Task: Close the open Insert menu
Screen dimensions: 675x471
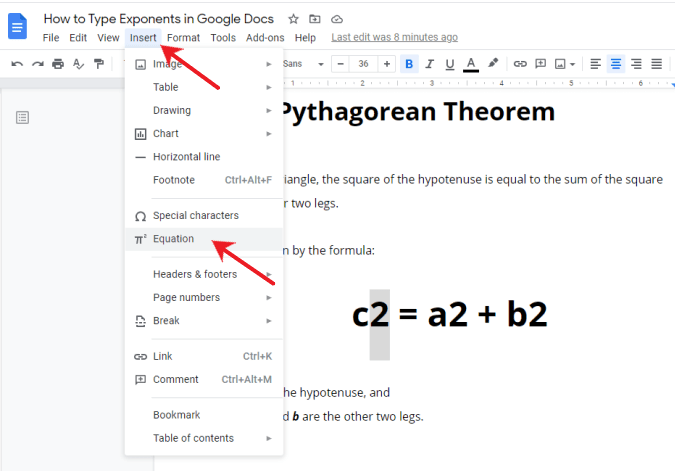Action: [x=143, y=38]
